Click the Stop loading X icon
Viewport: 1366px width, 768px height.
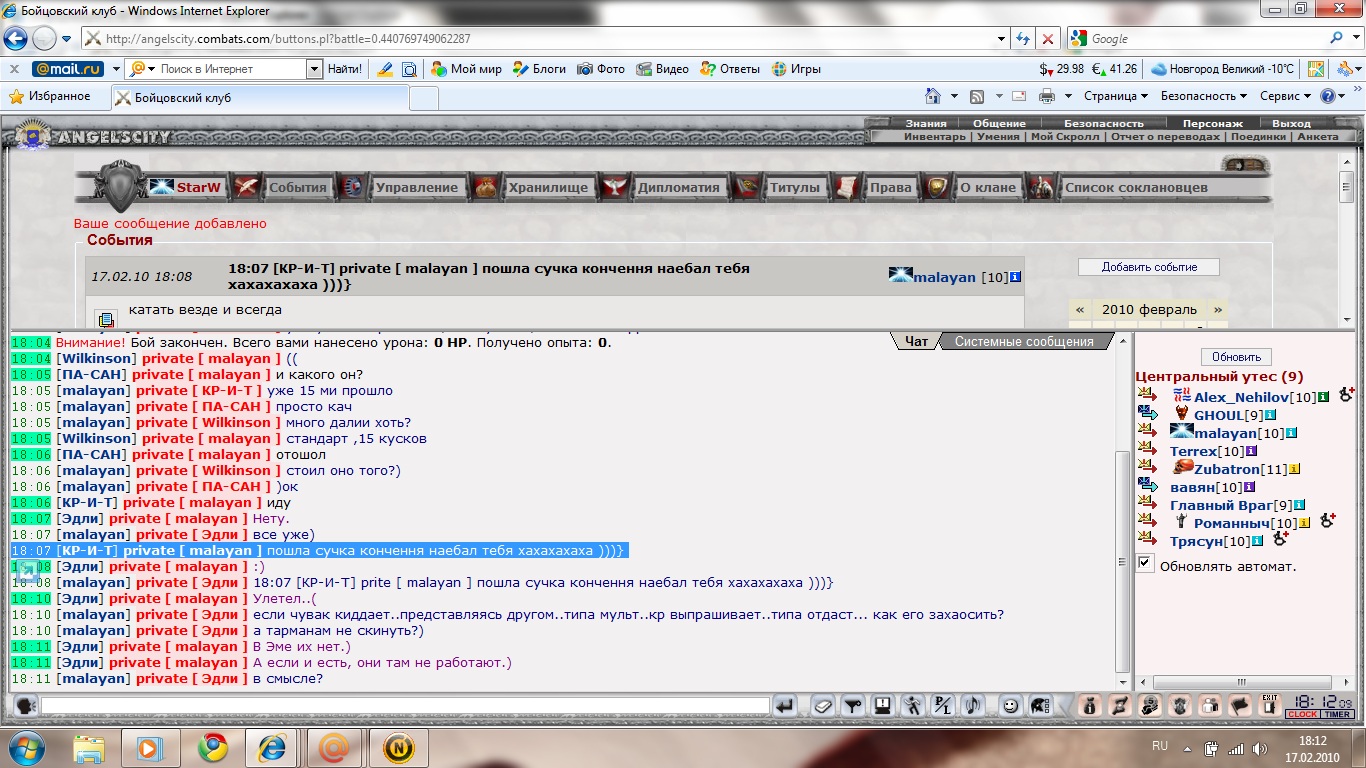pyautogui.click(x=1047, y=39)
